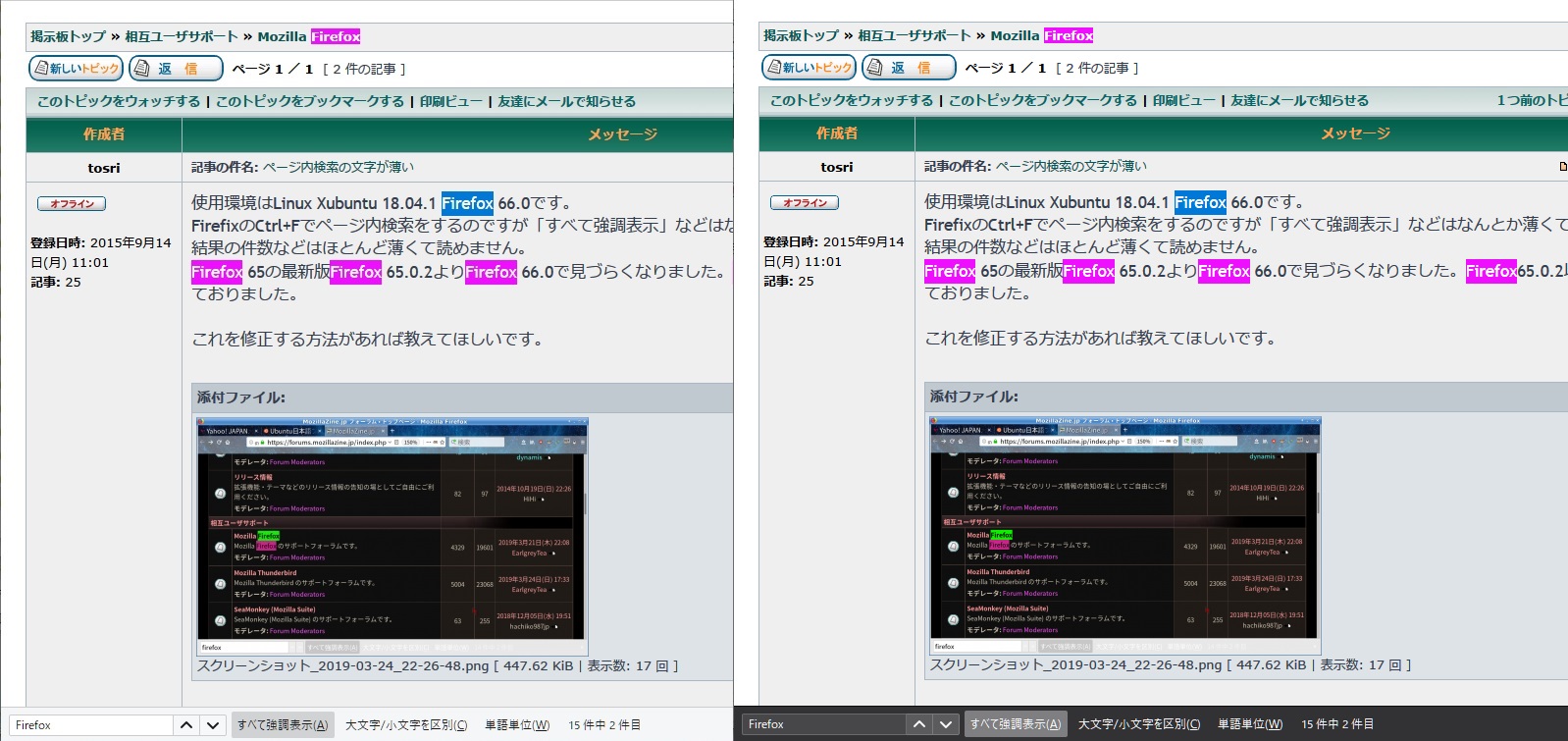Image resolution: width=1568 pixels, height=741 pixels.
Task: Toggle 単語単位 in dark right find bar
Action: [x=1250, y=724]
